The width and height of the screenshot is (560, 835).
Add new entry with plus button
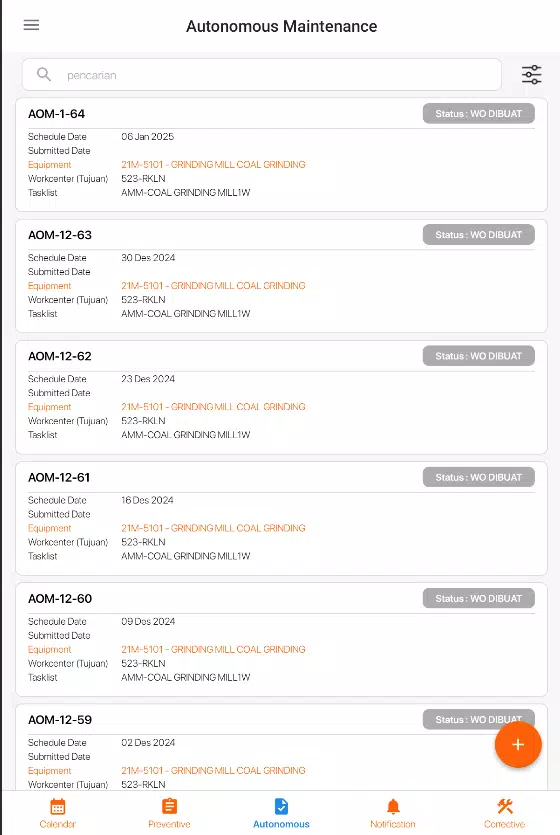click(518, 744)
